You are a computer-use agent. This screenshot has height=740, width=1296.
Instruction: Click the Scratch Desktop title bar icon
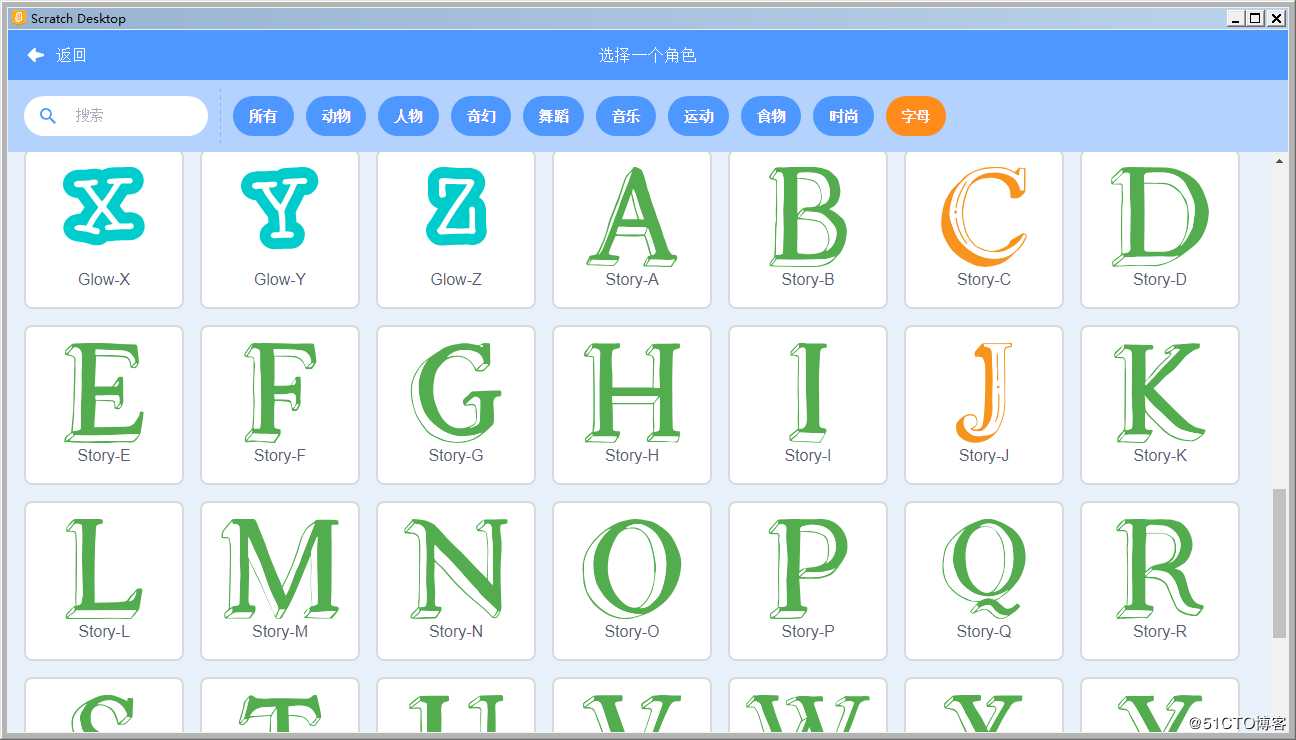(x=18, y=18)
